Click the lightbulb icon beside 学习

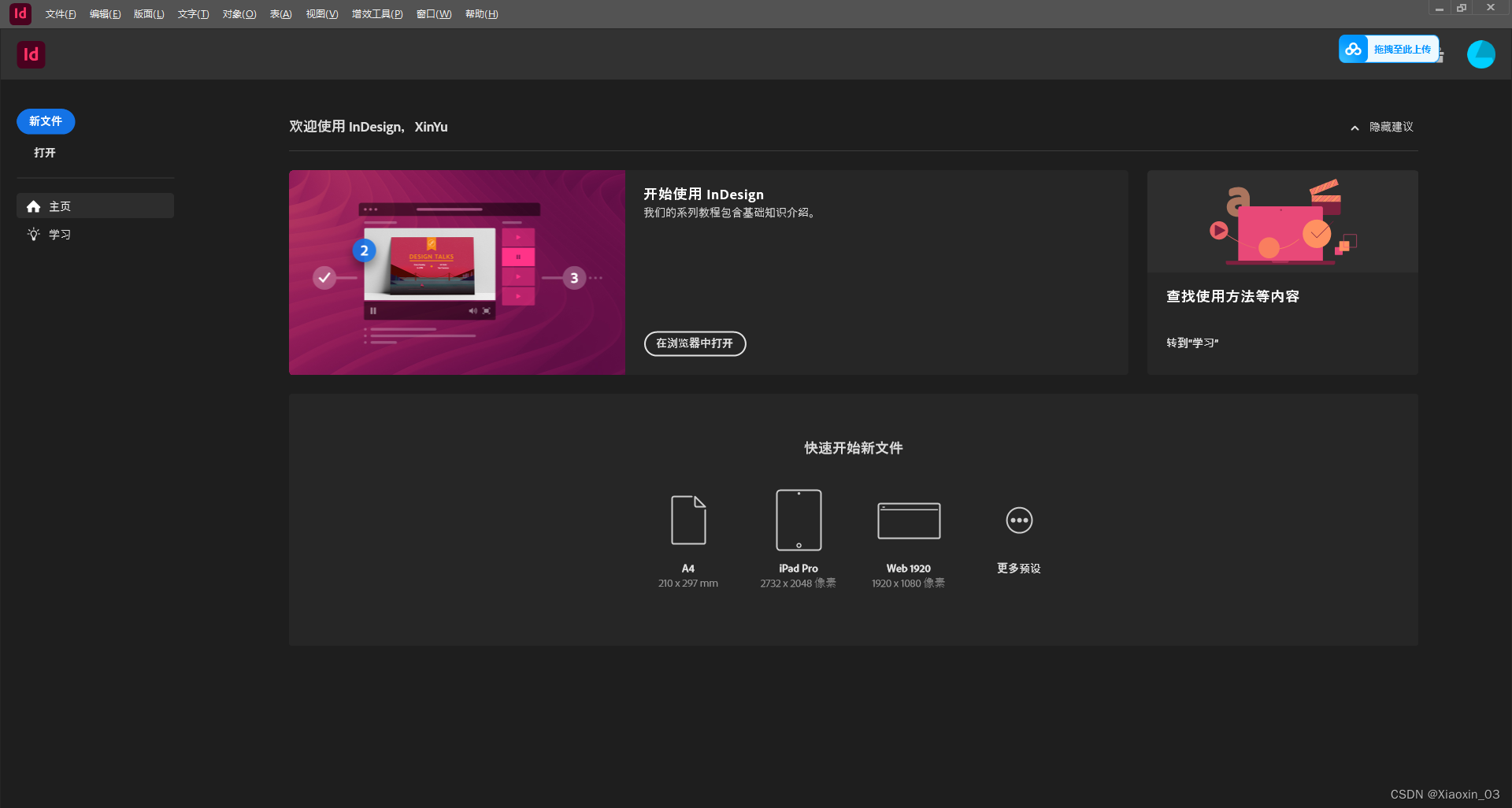(33, 234)
